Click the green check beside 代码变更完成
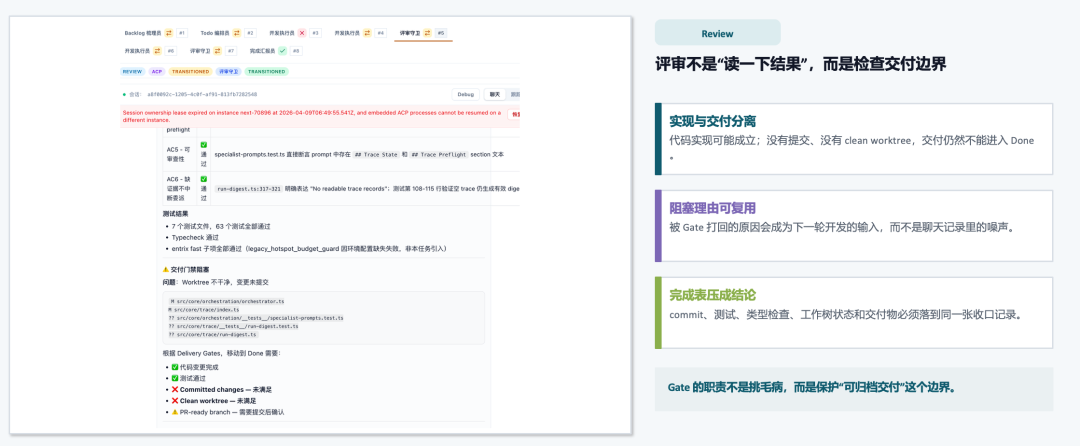Image resolution: width=1080 pixels, height=446 pixels. tap(175, 367)
